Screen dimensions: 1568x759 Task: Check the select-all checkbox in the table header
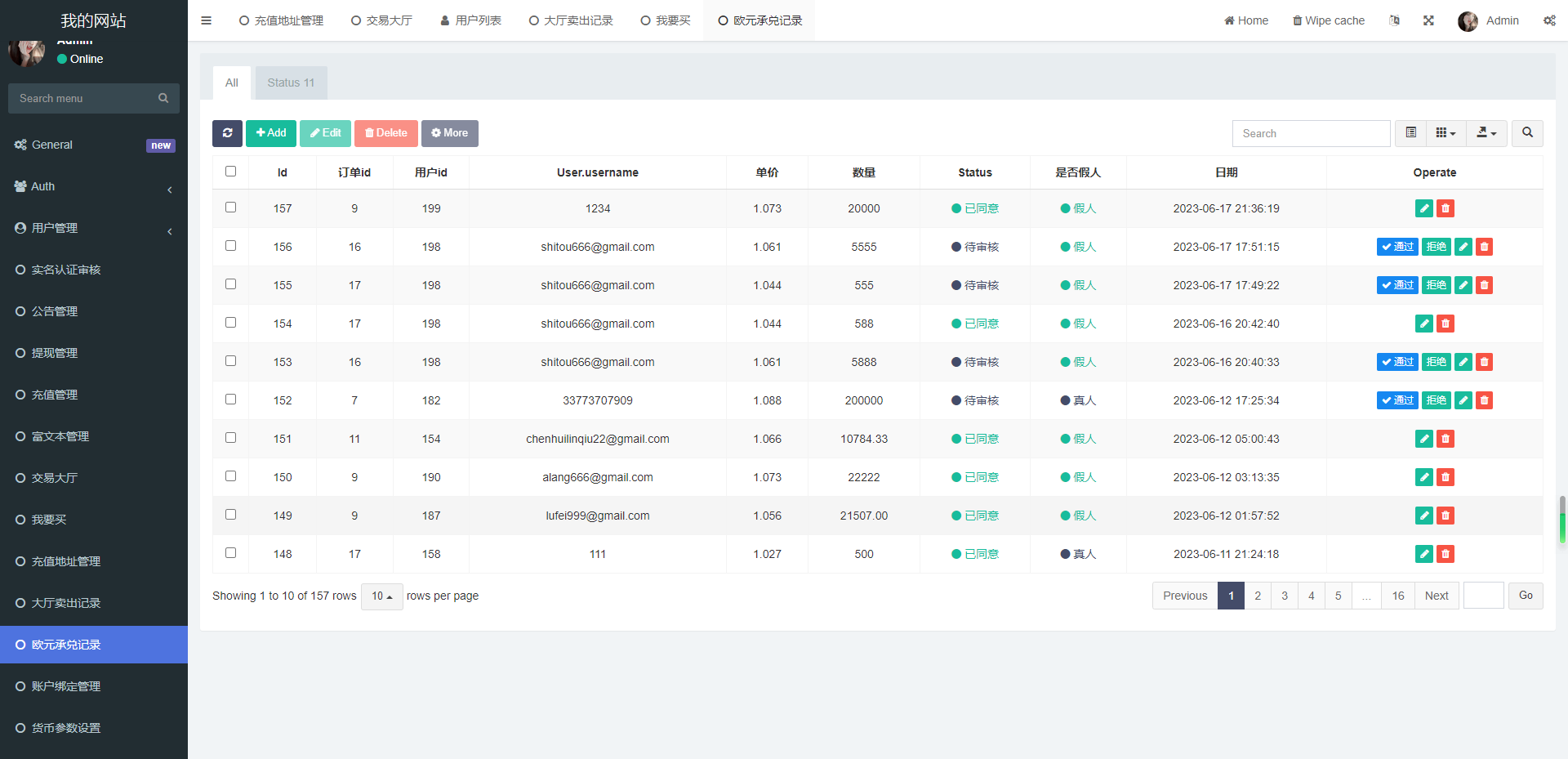tap(230, 172)
